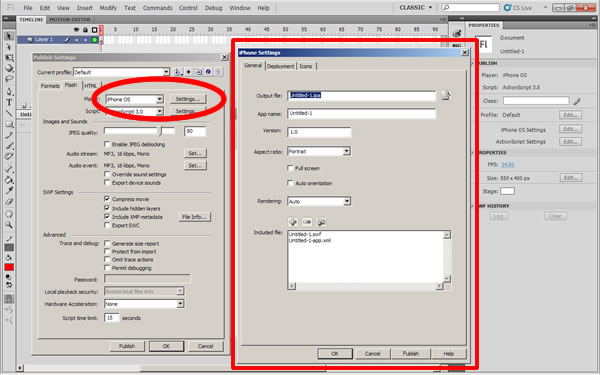Screen dimensions: 600x375
Task: Check Export device sounds
Action: coord(108,183)
